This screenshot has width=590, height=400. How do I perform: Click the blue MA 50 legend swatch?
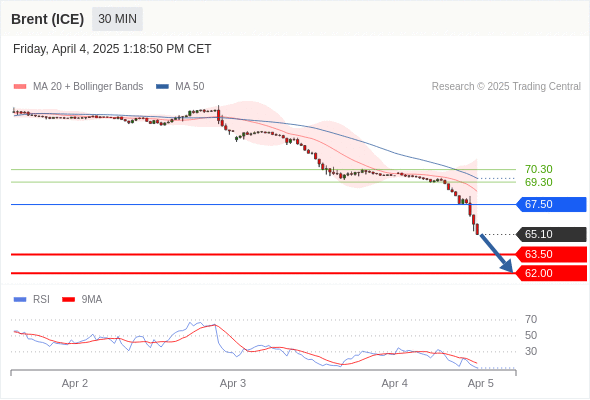tap(162, 87)
